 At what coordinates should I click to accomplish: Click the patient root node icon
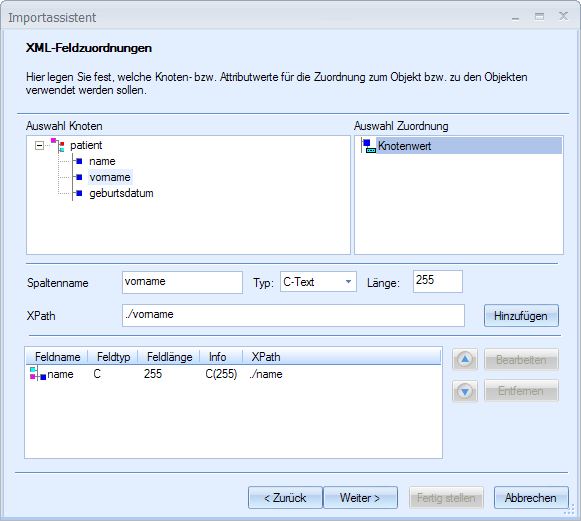(58, 145)
